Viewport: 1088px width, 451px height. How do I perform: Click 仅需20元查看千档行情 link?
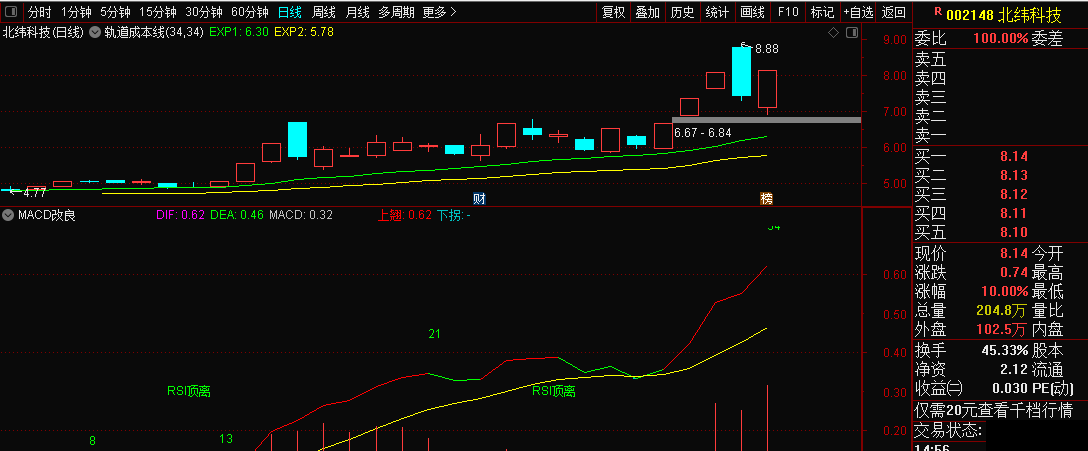(993, 410)
